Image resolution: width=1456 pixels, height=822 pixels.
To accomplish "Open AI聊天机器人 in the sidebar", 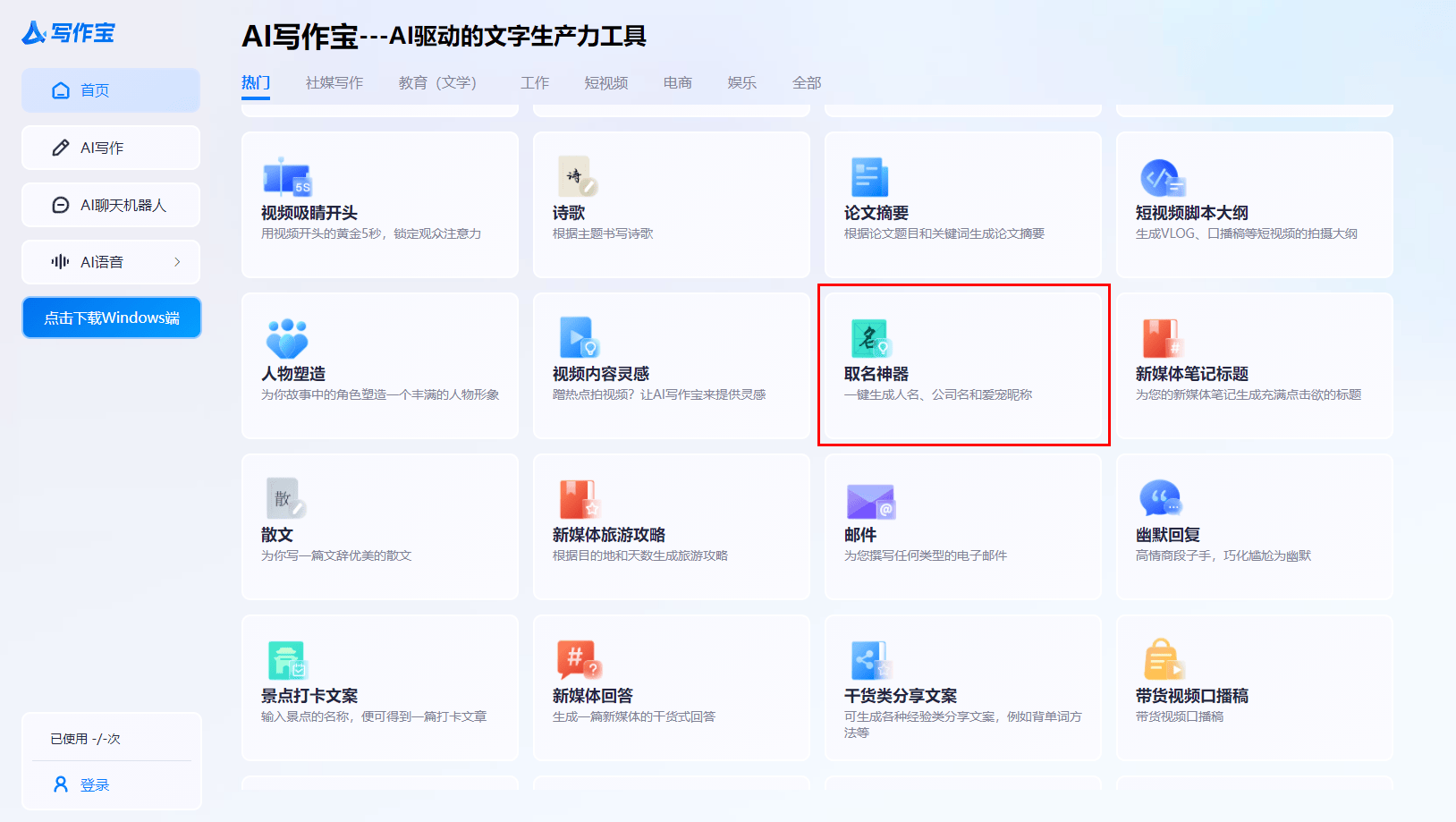I will click(111, 205).
